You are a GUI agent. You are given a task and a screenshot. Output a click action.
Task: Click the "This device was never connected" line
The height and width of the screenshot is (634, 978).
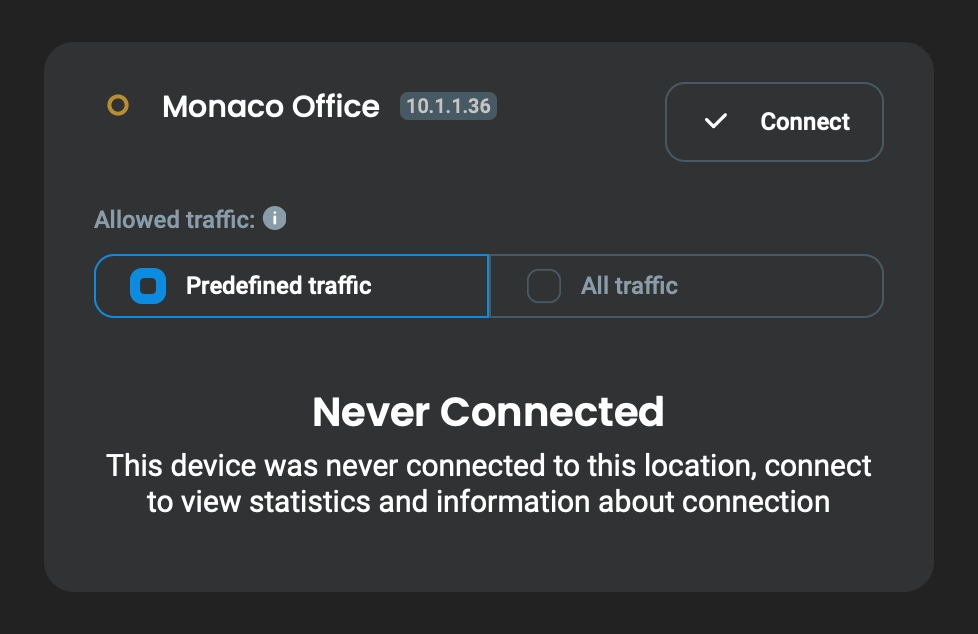pos(488,465)
